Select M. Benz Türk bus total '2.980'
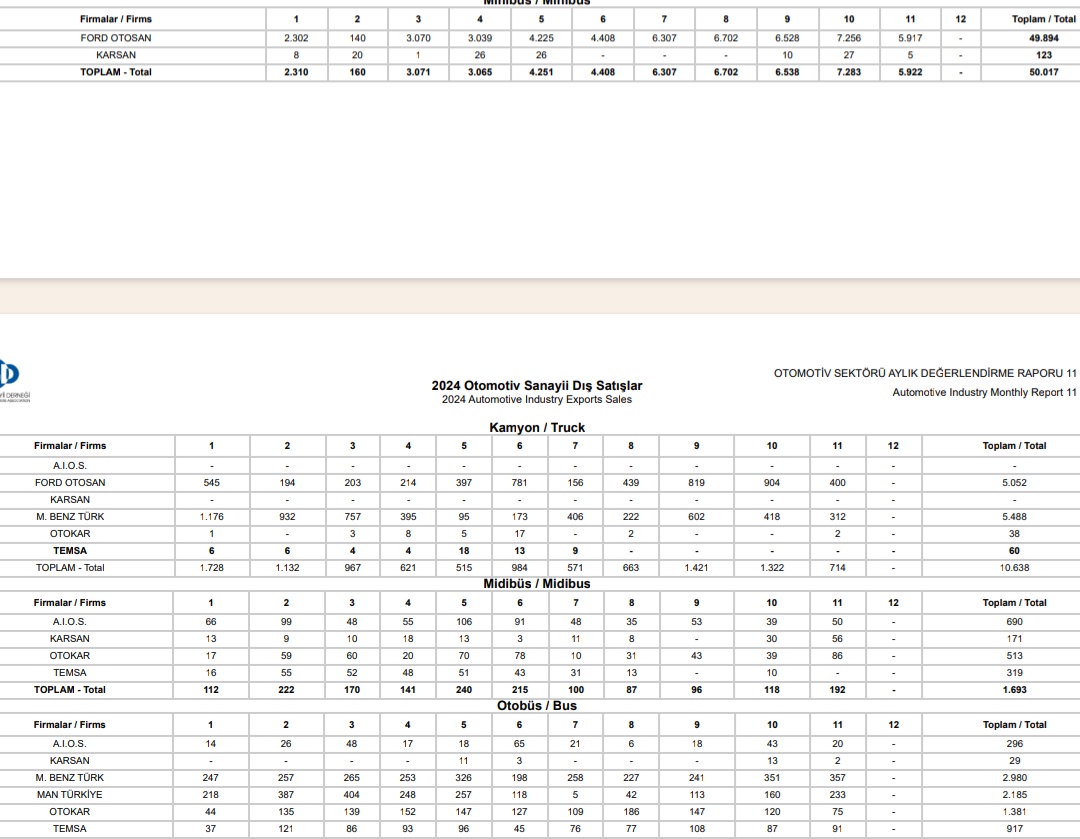This screenshot has height=839, width=1080. point(1014,778)
